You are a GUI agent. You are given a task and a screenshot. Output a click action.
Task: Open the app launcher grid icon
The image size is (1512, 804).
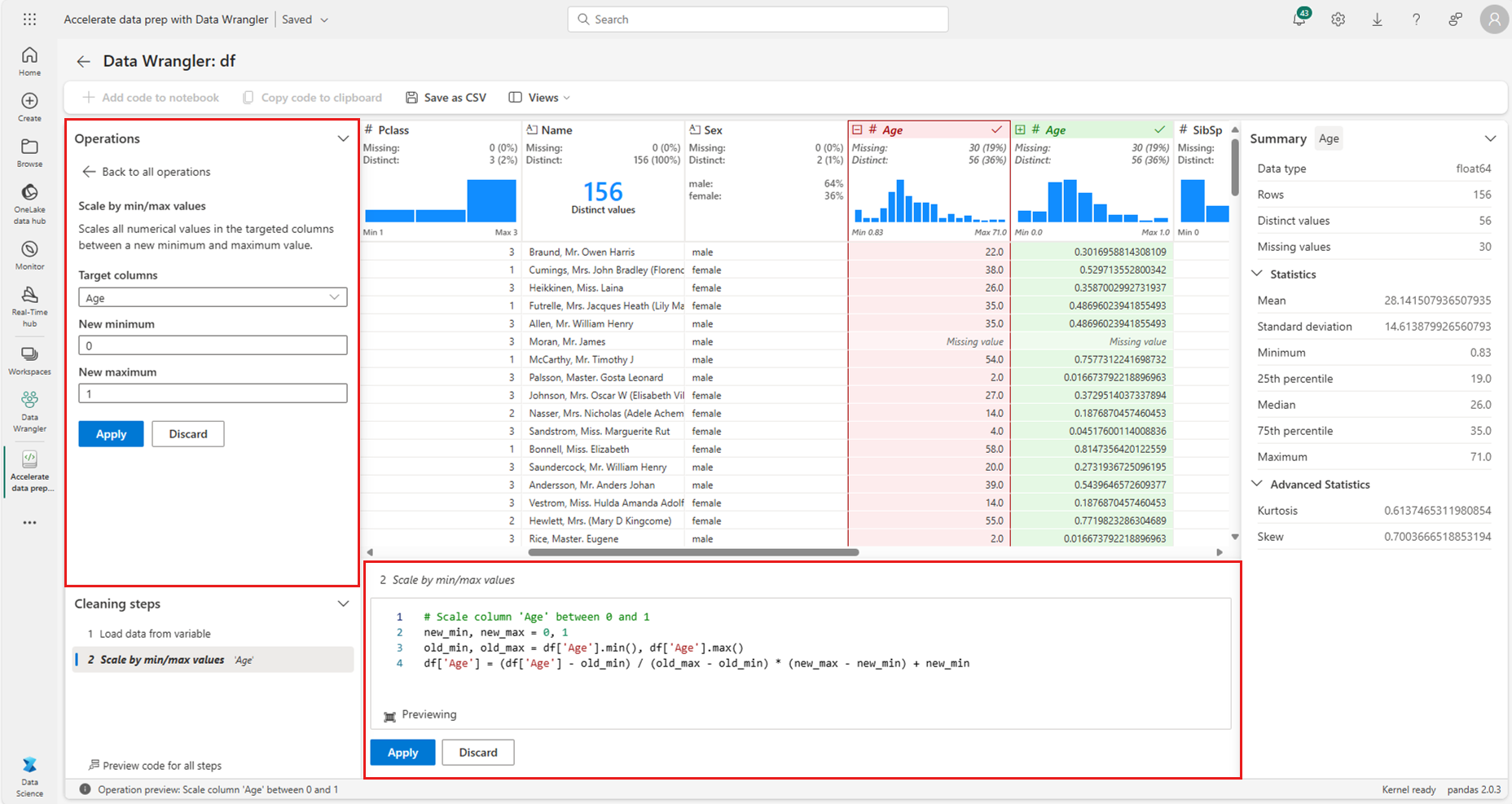coord(29,20)
